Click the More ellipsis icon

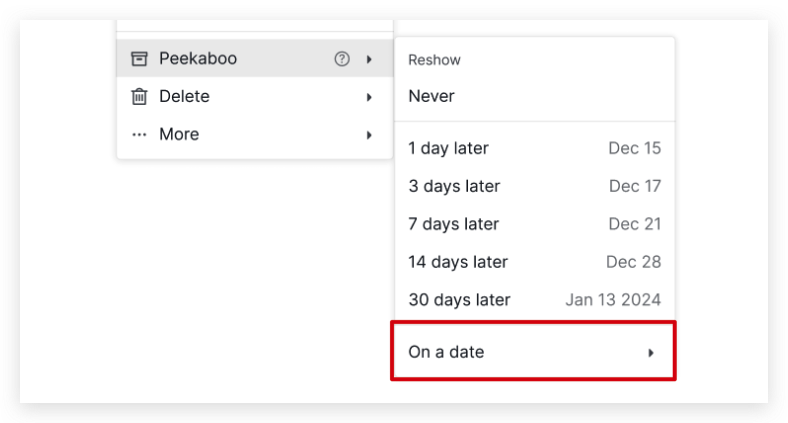[139, 135]
